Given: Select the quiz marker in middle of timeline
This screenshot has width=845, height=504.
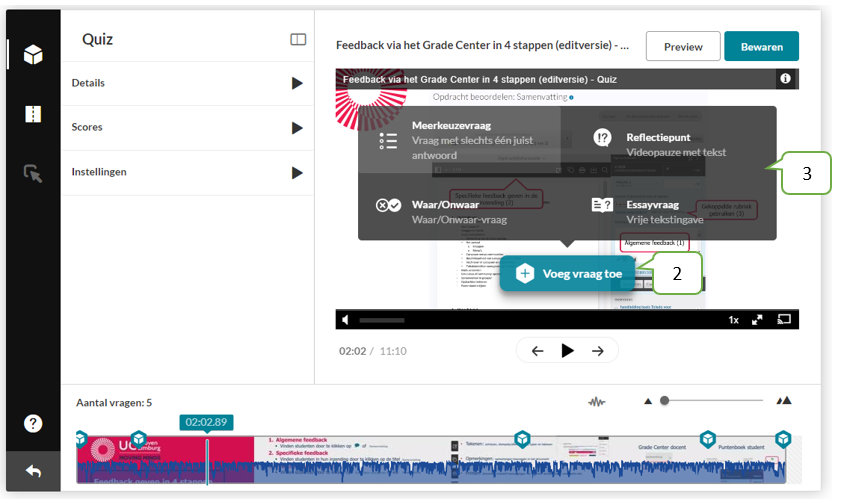Looking at the screenshot, I should point(522,439).
